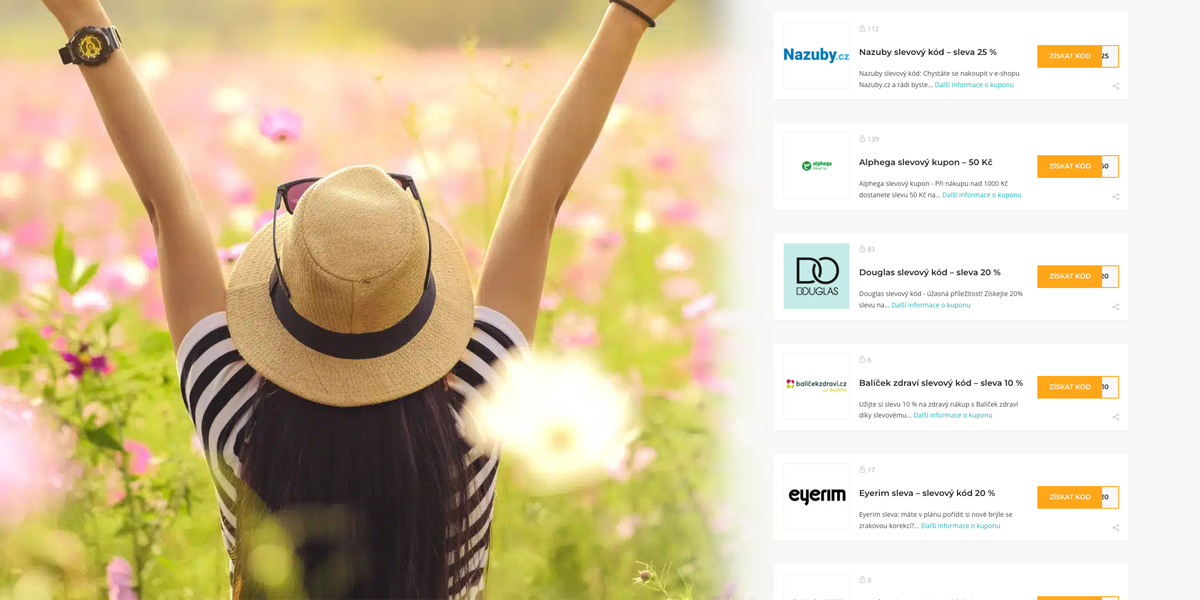This screenshot has height=600, width=1200.
Task: Follow 'Další informace o kuponu' for Nazuby
Action: (974, 85)
